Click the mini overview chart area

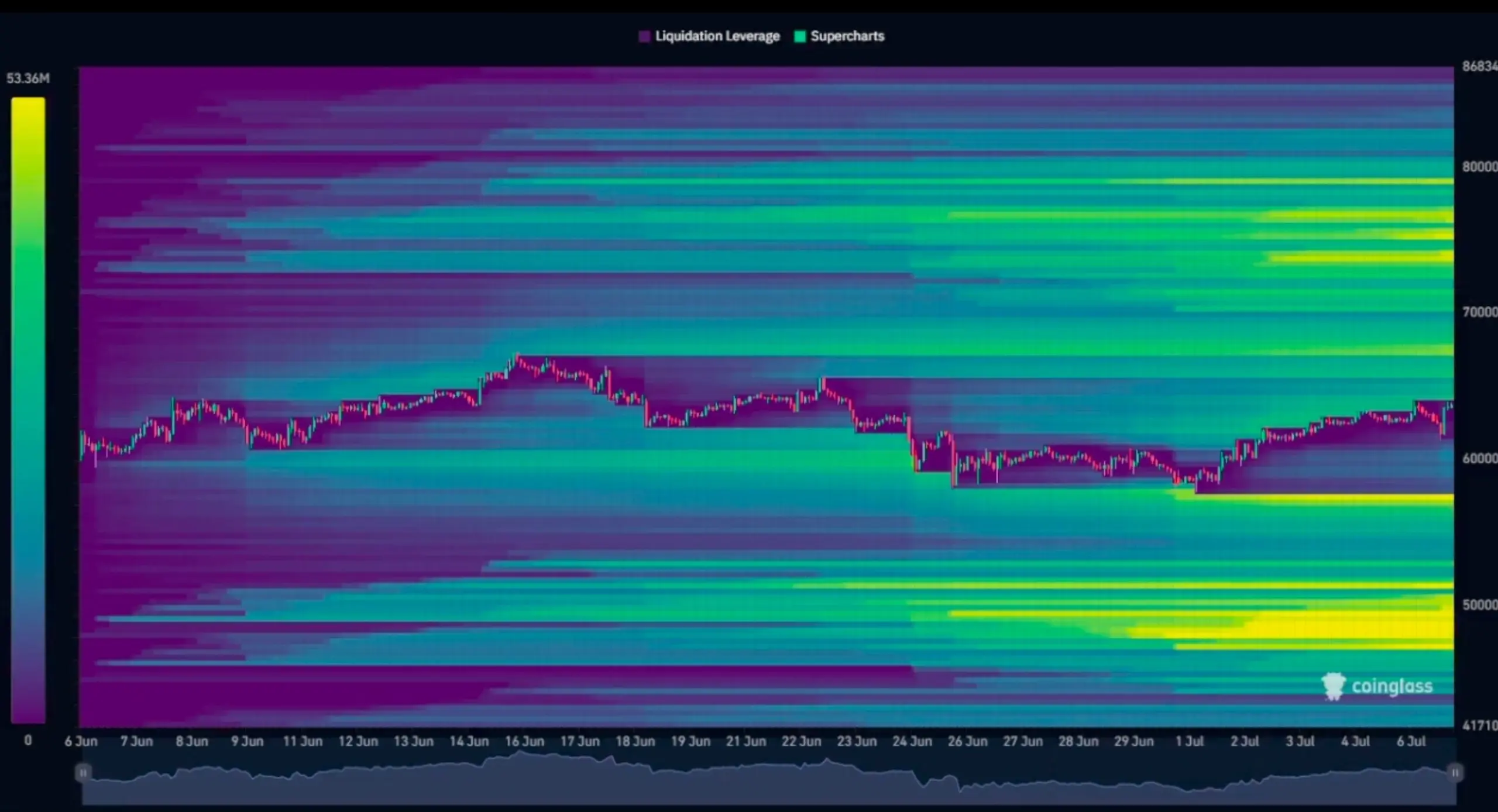[769, 777]
